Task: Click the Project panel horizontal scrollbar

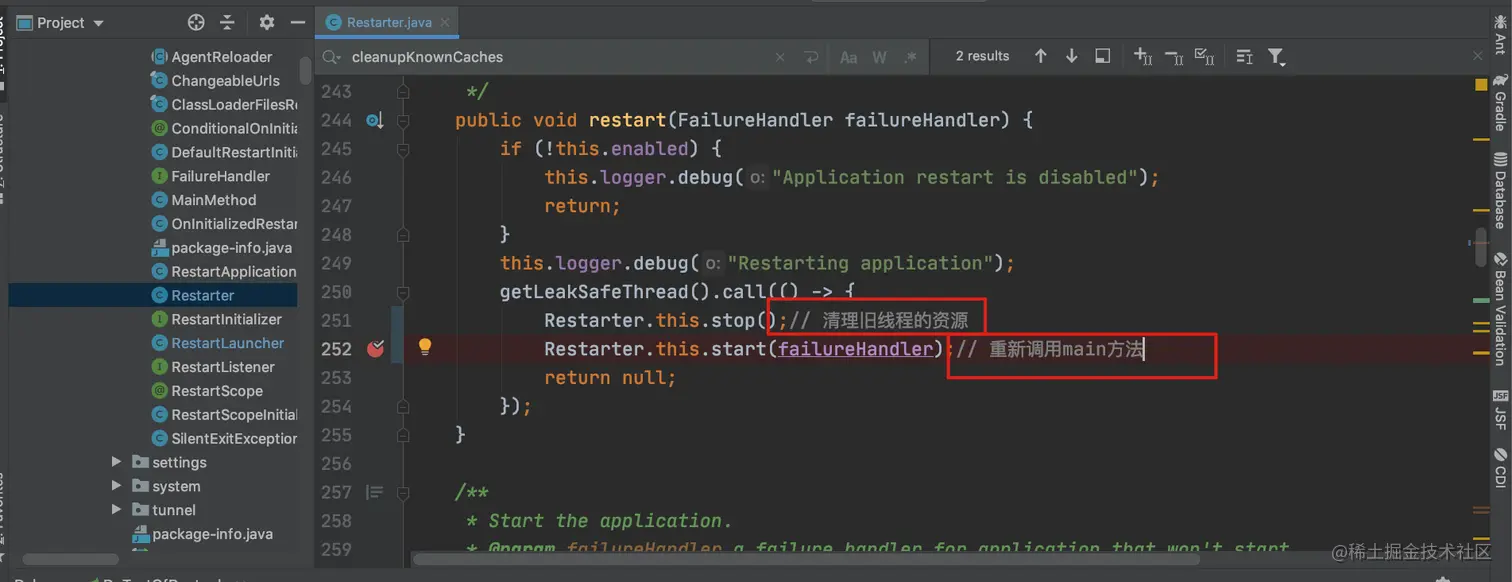Action: [70, 559]
